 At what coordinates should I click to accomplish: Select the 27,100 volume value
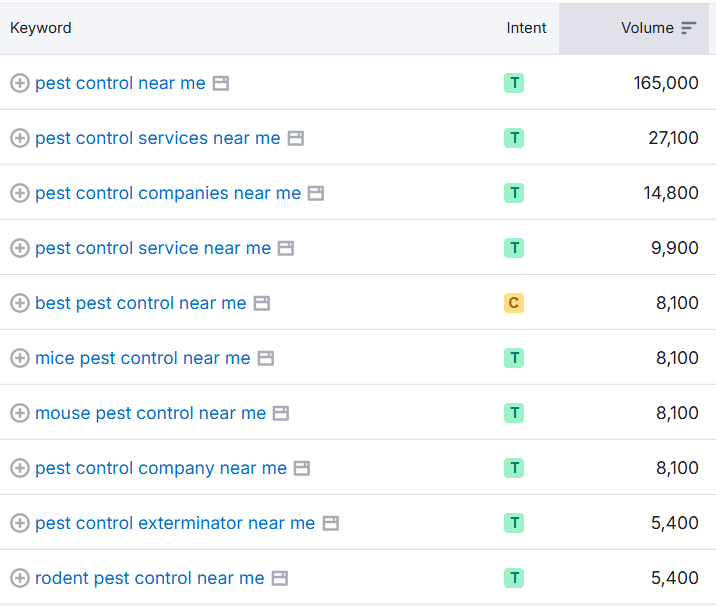(674, 138)
